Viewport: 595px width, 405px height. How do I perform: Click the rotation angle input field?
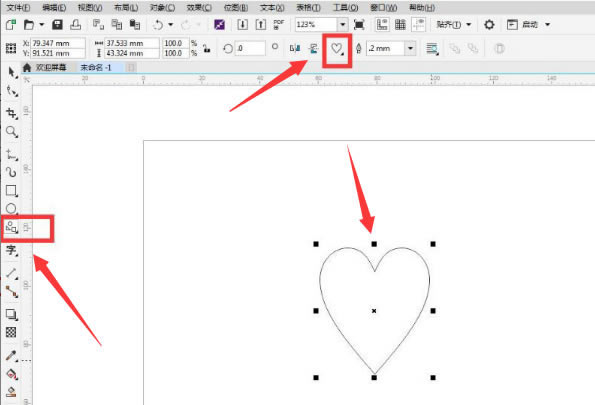pos(250,48)
